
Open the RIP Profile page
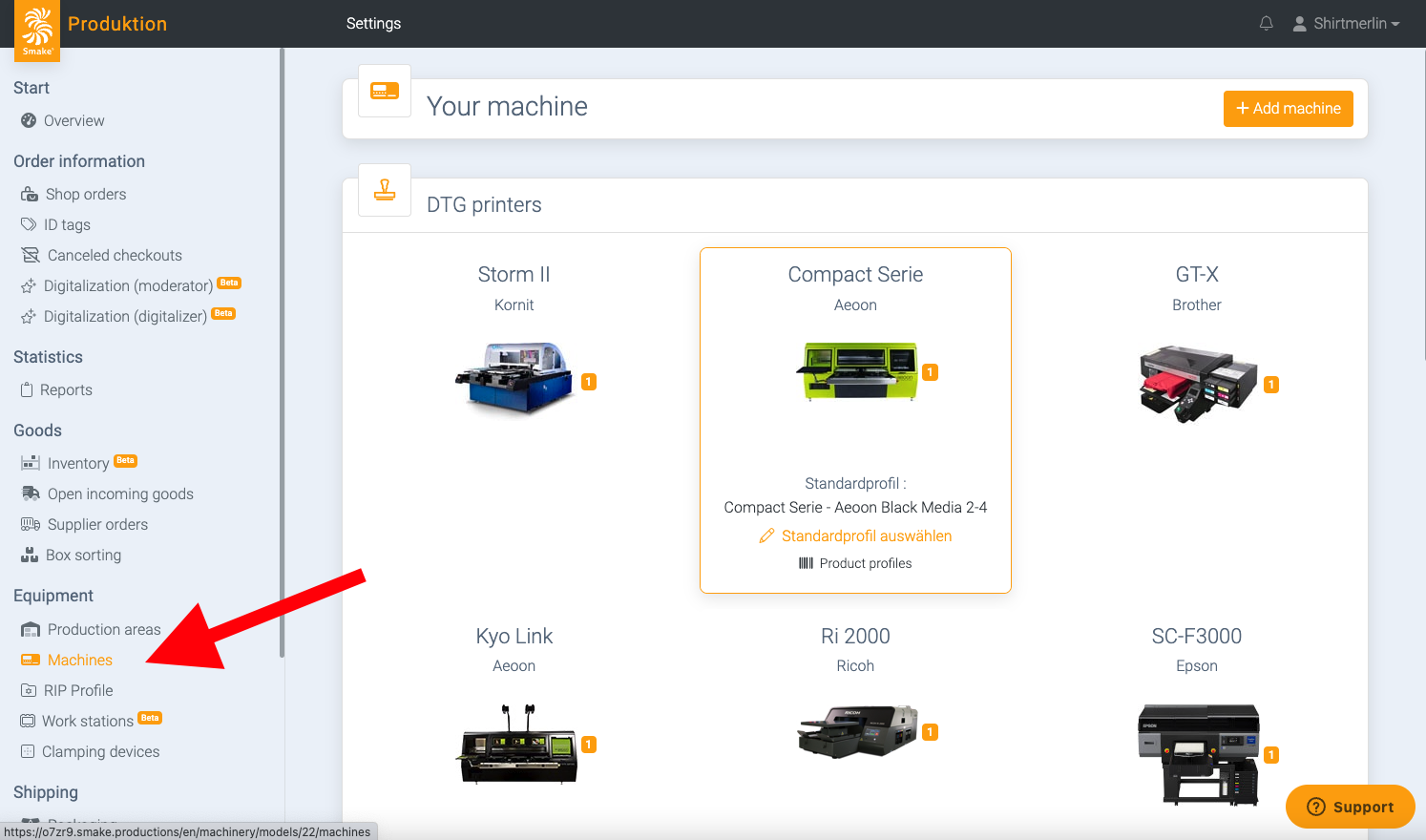(x=78, y=690)
